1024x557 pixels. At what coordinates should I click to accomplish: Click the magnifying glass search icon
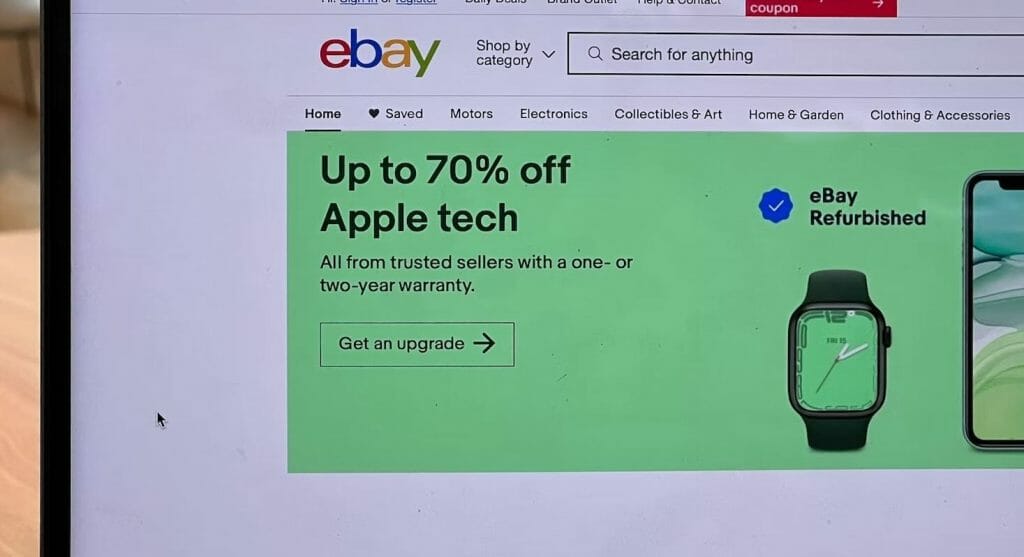click(x=595, y=54)
